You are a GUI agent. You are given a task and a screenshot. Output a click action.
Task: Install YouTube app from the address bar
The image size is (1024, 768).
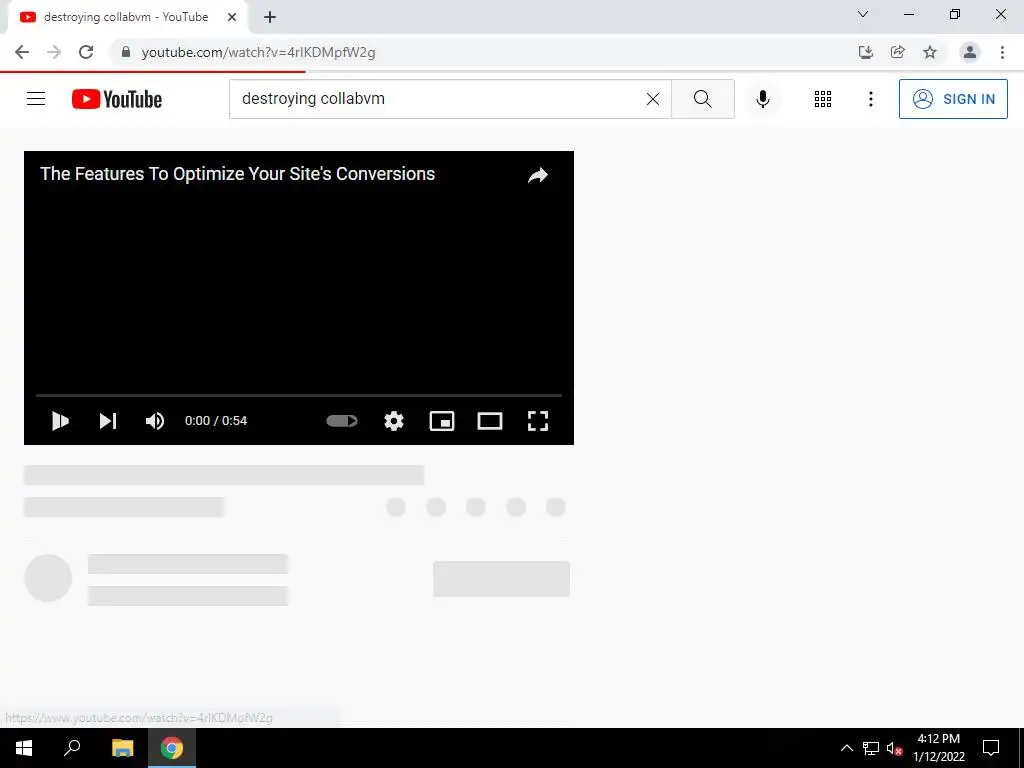tap(866, 52)
